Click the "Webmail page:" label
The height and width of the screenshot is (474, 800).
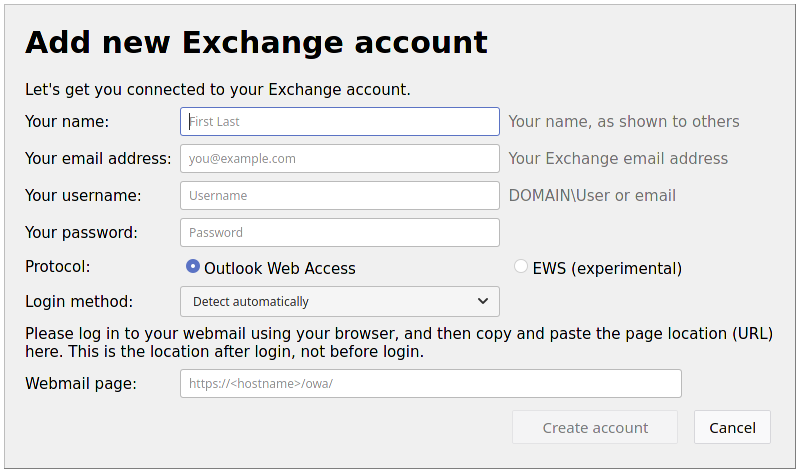tap(81, 384)
